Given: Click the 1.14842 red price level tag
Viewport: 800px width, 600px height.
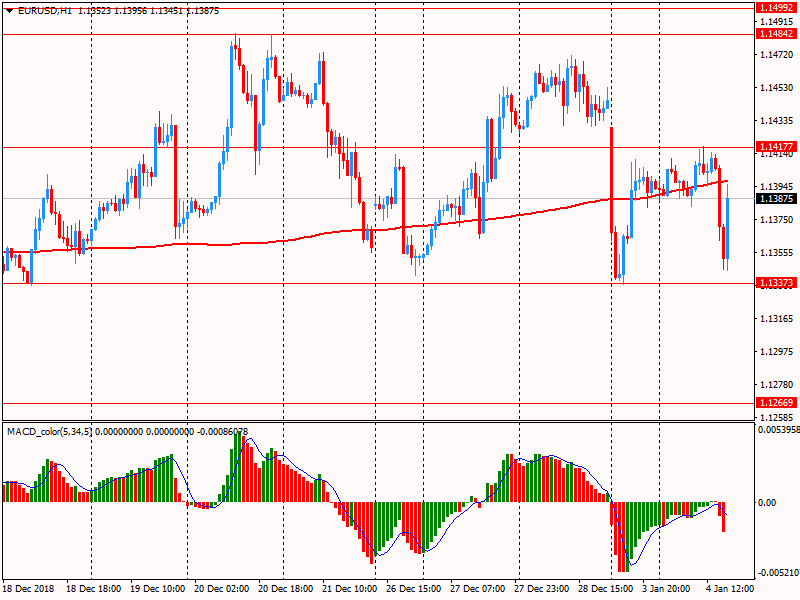Looking at the screenshot, I should (x=777, y=33).
